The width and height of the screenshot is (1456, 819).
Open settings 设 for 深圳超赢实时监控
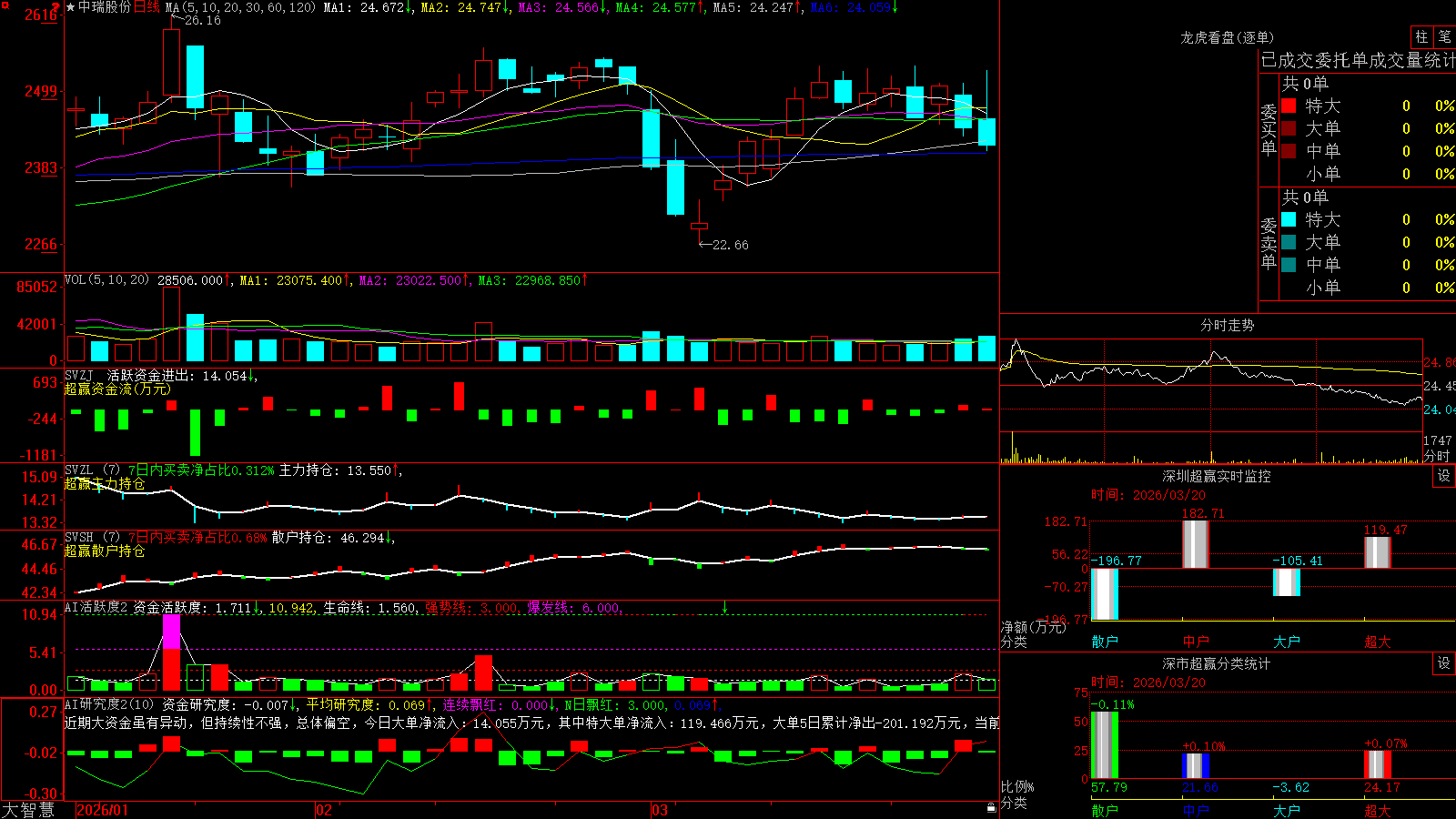[1444, 476]
